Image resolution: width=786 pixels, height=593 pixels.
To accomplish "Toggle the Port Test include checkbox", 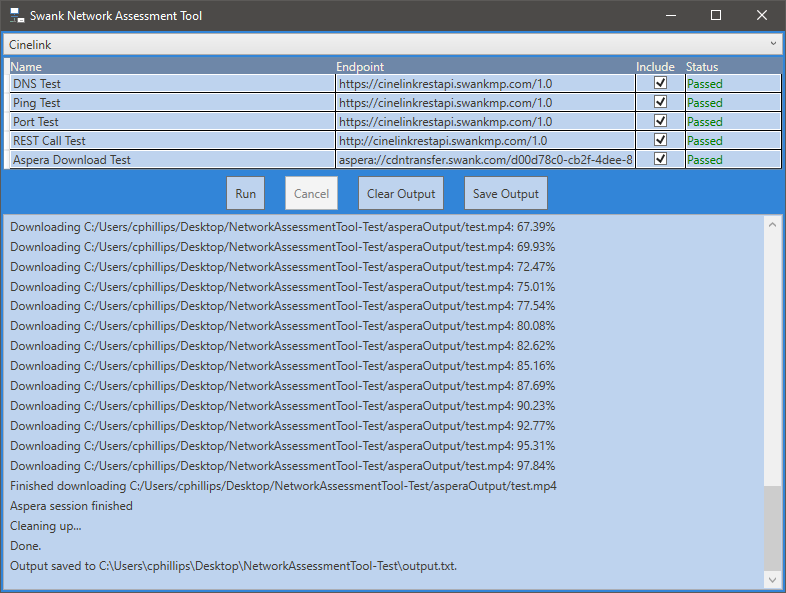I will coord(660,121).
